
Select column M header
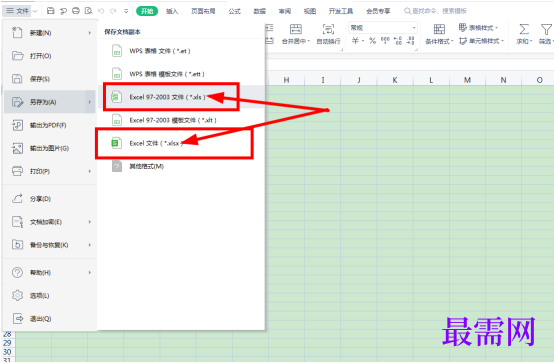pyautogui.click(x=467, y=80)
